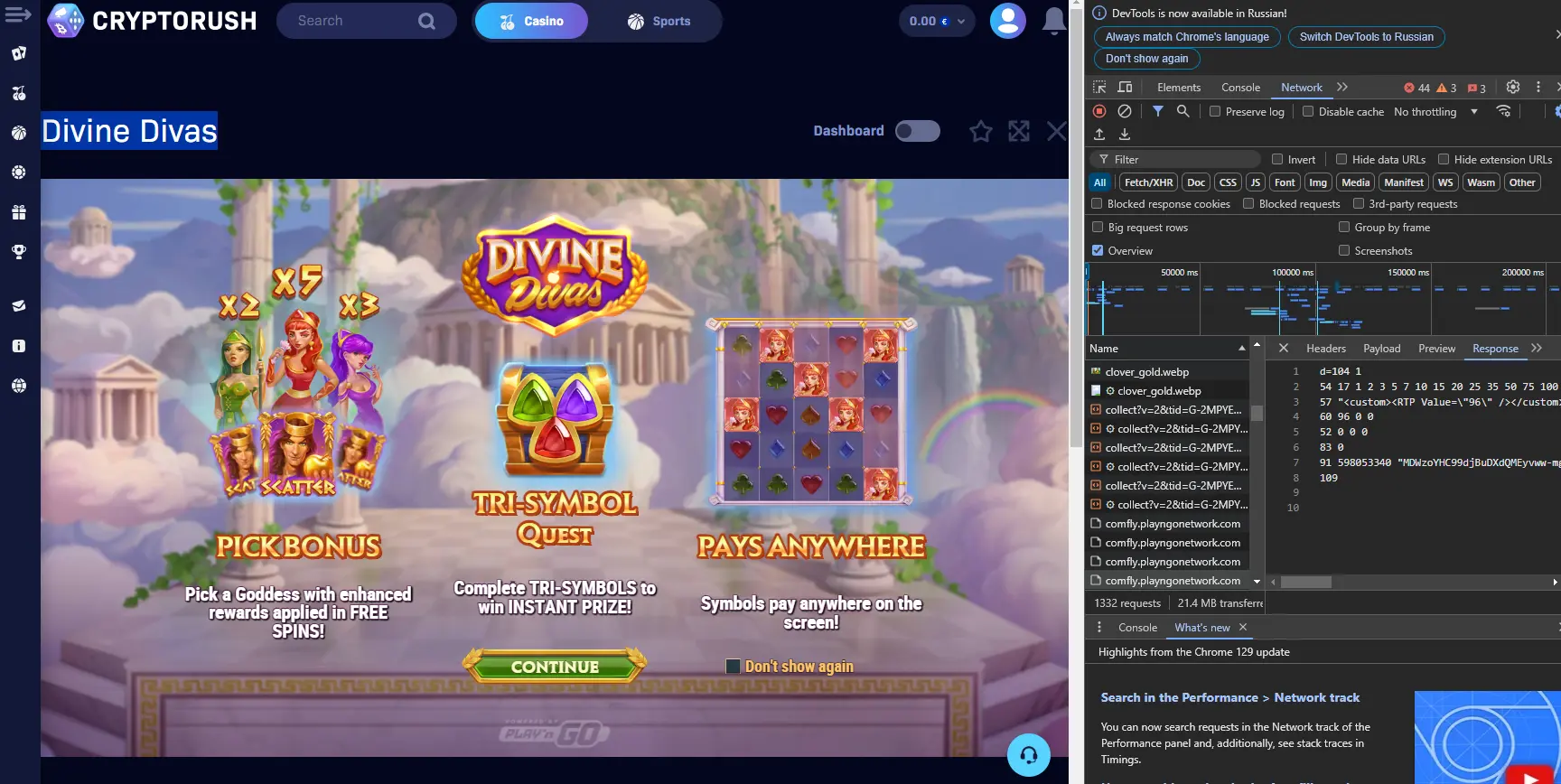The width and height of the screenshot is (1561, 784).
Task: Open gift box promotions in sidebar
Action: point(19,212)
